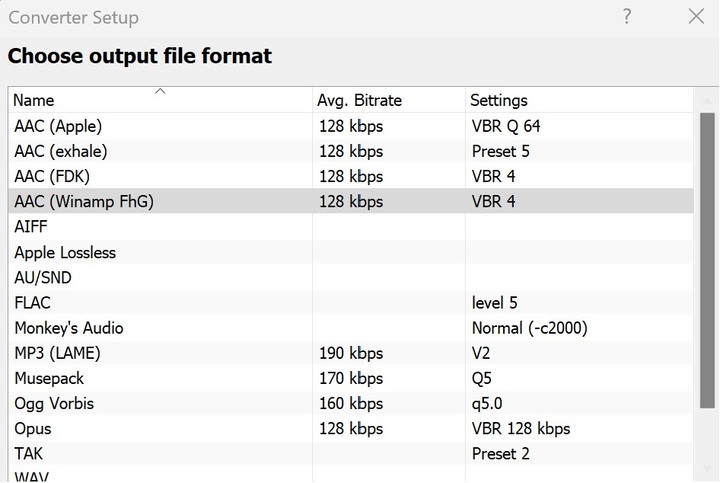The height and width of the screenshot is (483, 720).
Task: Toggle the Name column sort arrow
Action: 160,91
